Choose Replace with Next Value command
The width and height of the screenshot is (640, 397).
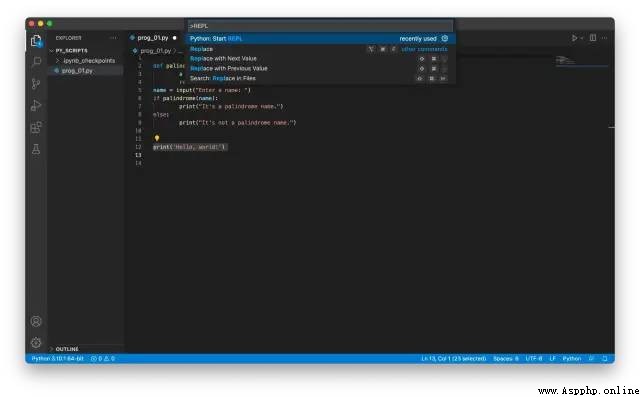(321, 59)
